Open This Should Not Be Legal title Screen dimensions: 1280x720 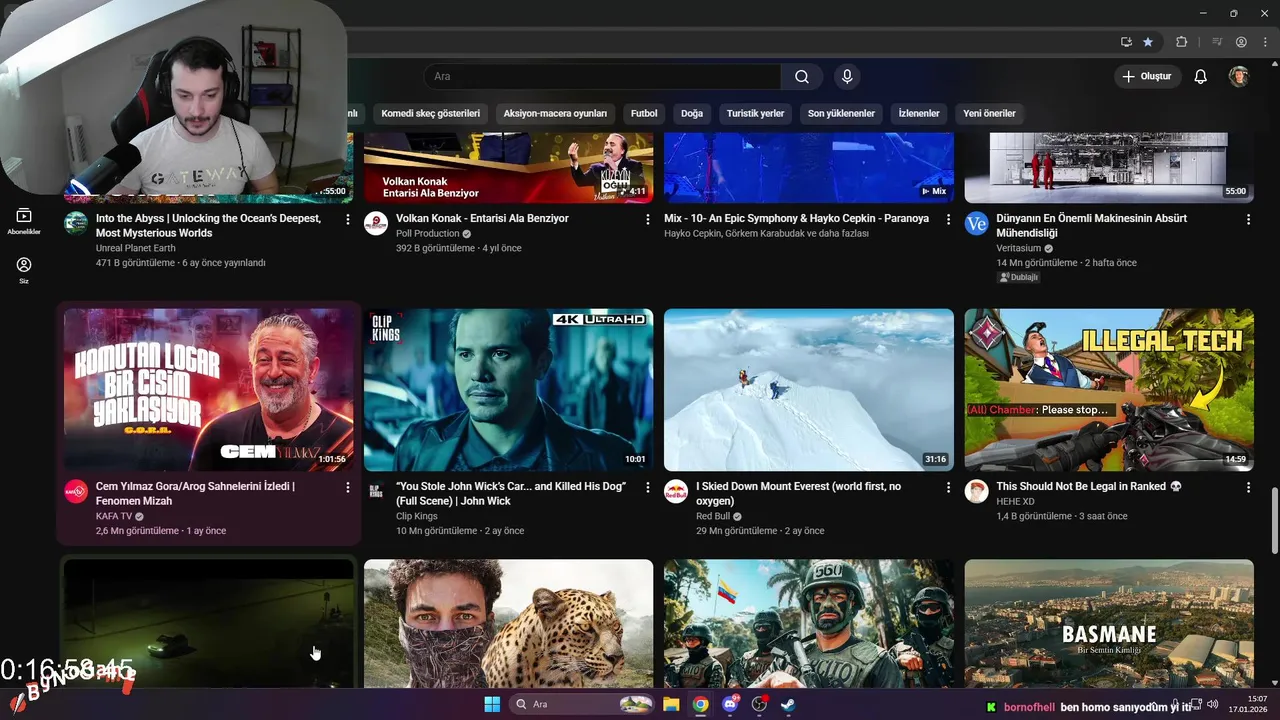tap(1089, 486)
